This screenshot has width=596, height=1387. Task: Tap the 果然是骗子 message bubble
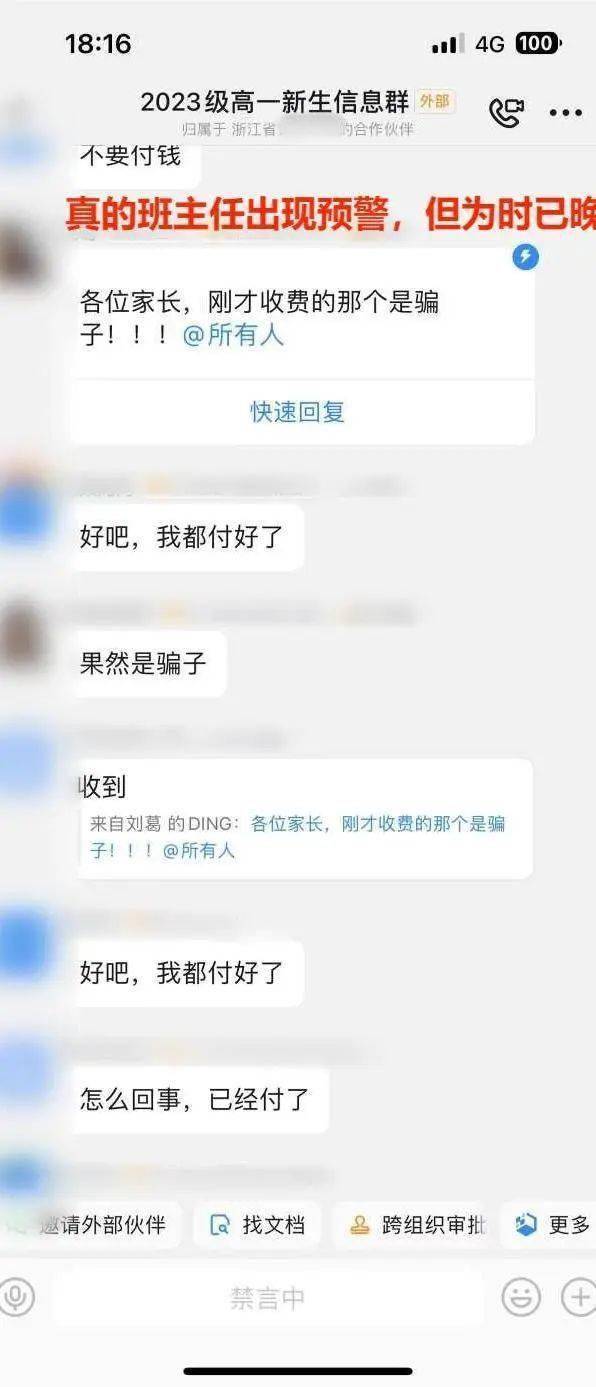click(146, 664)
